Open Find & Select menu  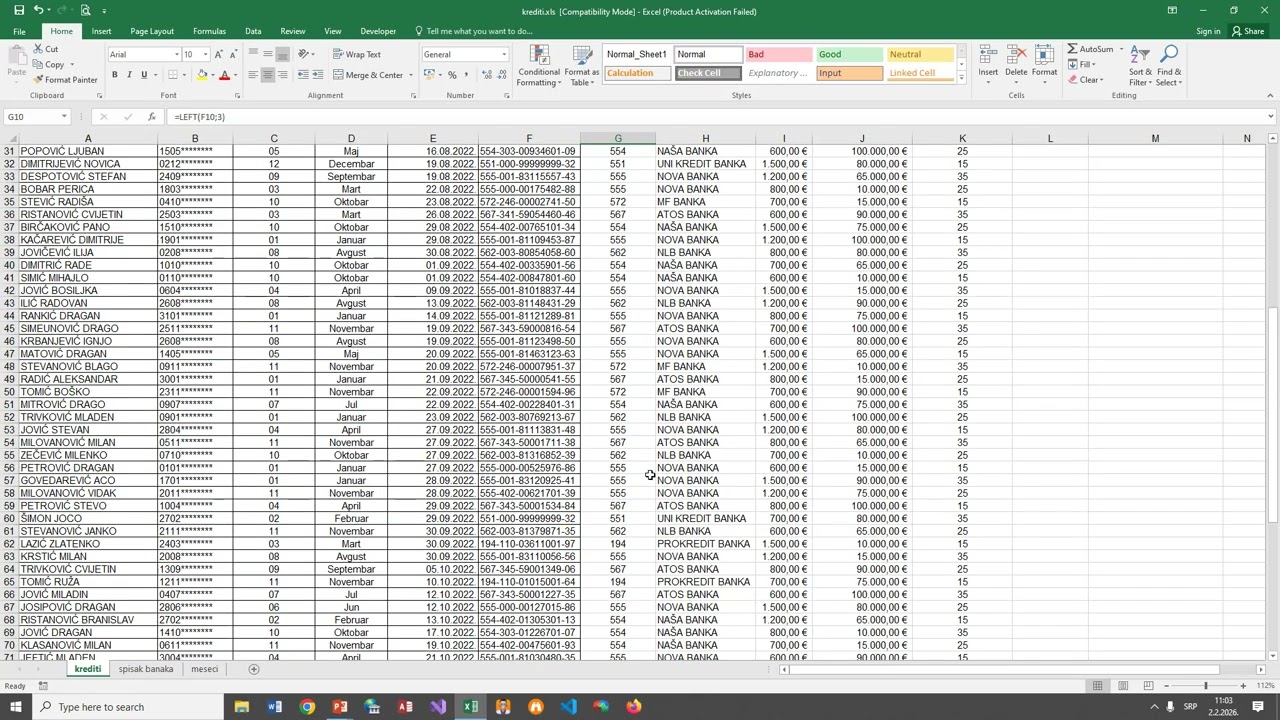[1170, 65]
